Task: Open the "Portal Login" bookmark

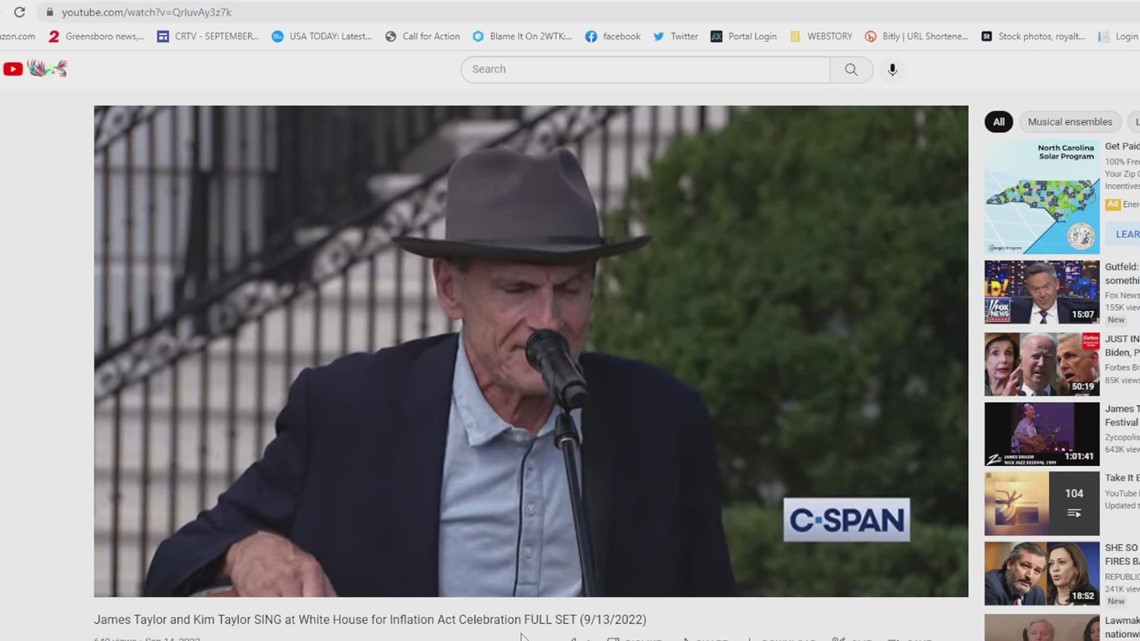Action: click(744, 36)
